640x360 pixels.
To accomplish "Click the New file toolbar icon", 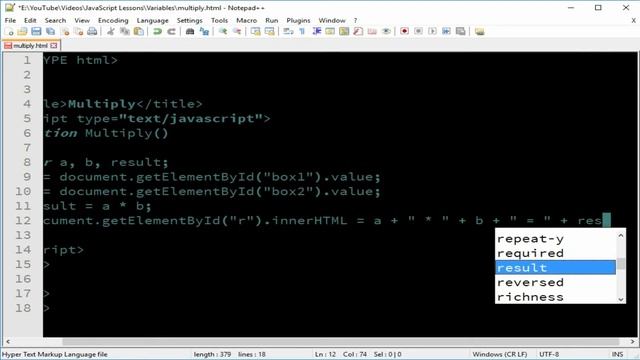I will tap(9, 31).
